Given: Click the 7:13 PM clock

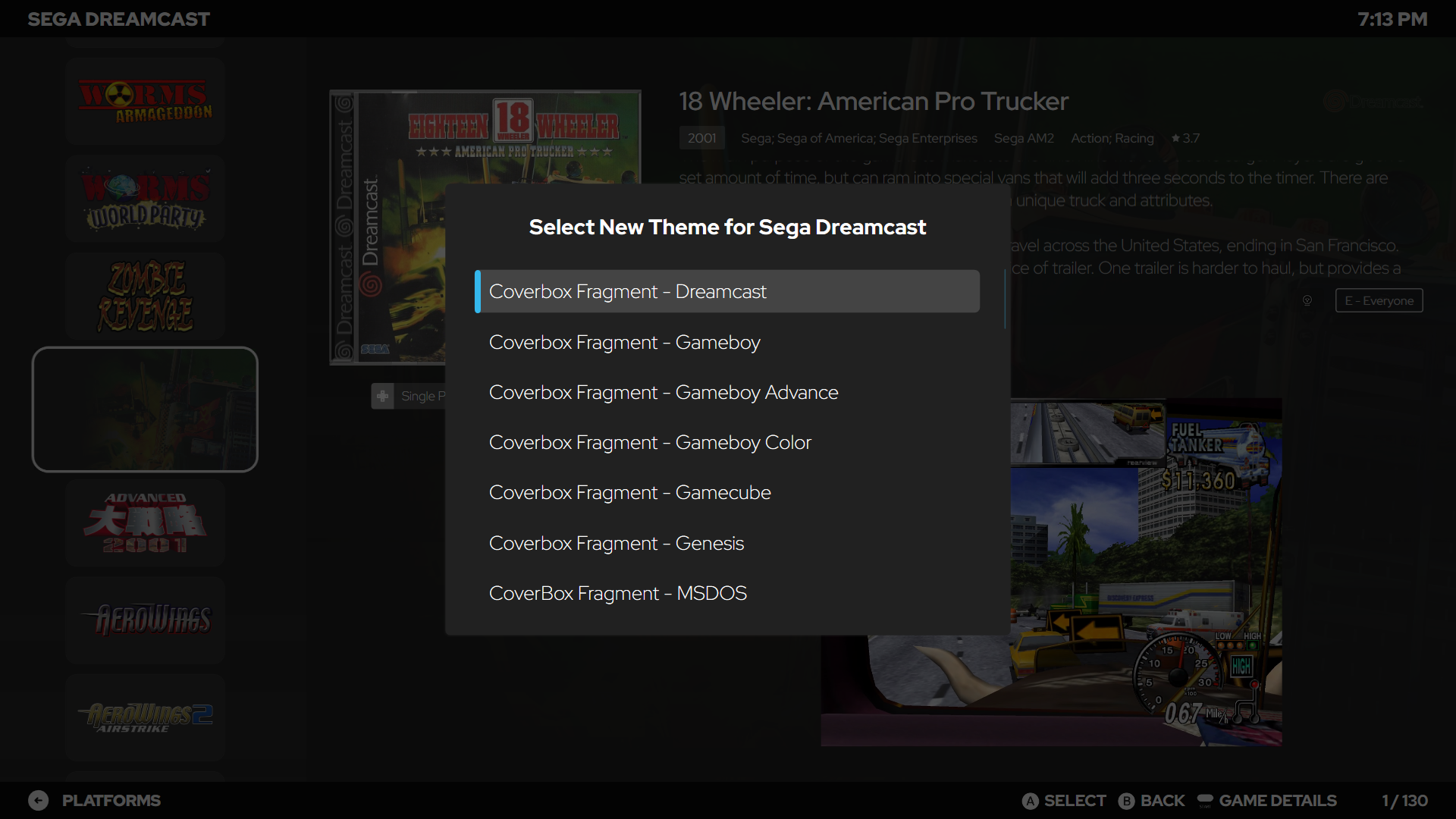Looking at the screenshot, I should (x=1392, y=19).
